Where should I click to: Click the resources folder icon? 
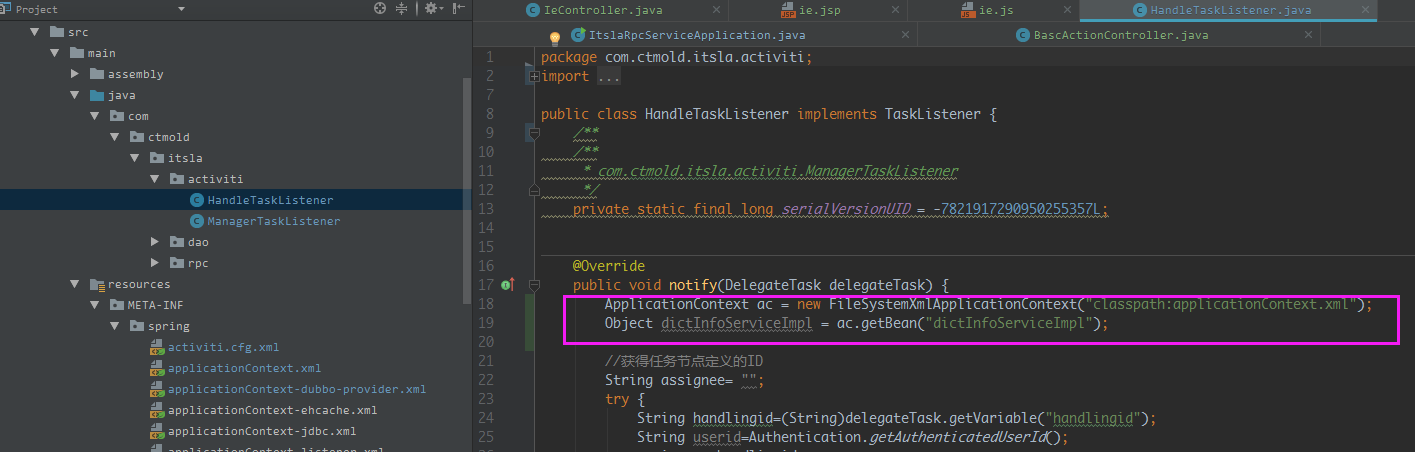point(97,284)
